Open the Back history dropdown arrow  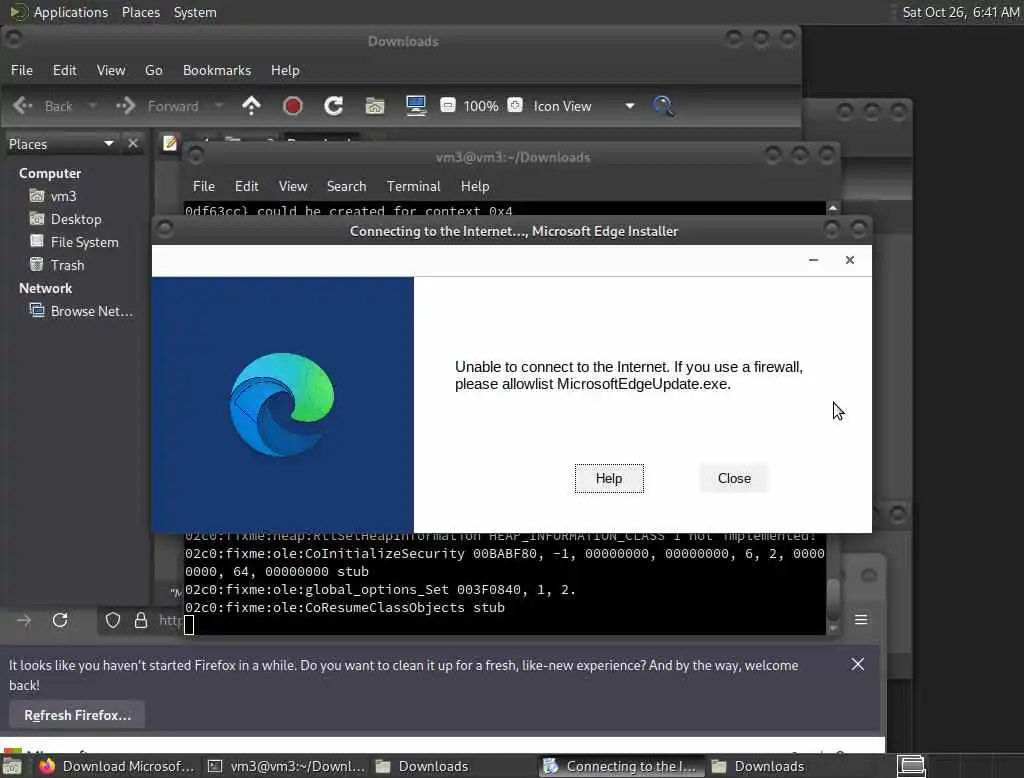click(93, 106)
